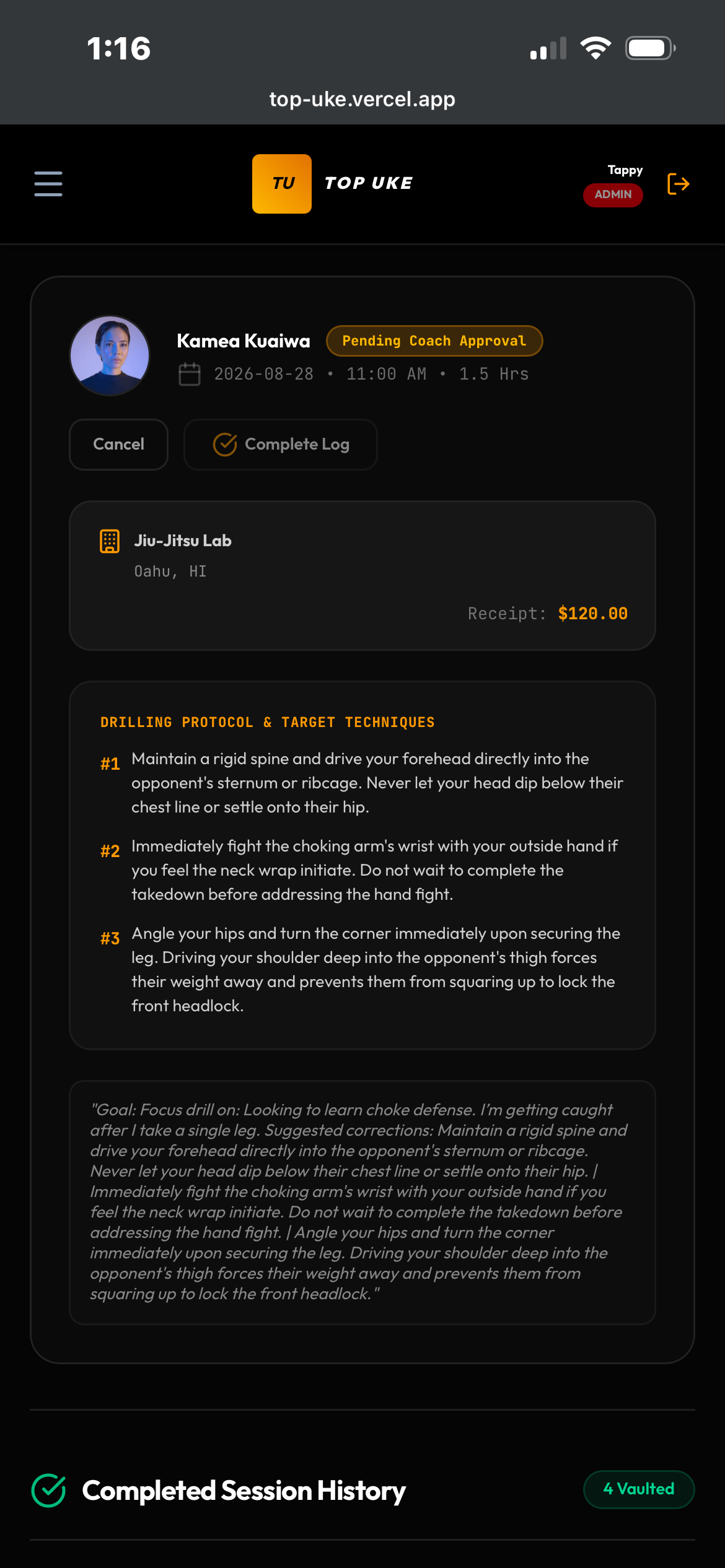Click the Completed Session History heading
The image size is (725, 1568).
point(244,1491)
